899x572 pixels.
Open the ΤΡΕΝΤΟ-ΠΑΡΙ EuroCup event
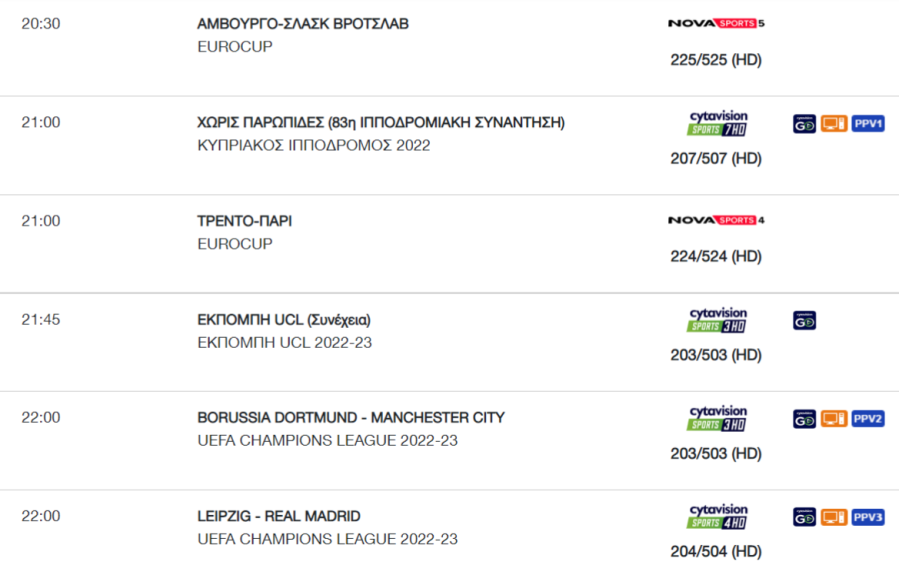point(244,221)
